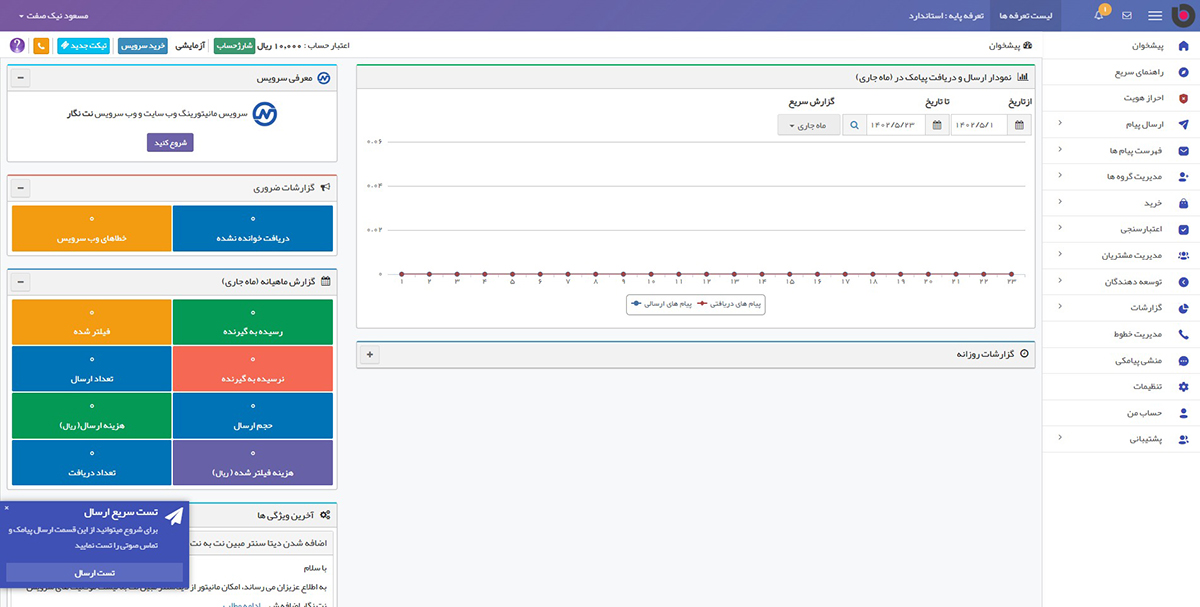
Task: Click the شروع کنید button
Action: click(x=170, y=143)
